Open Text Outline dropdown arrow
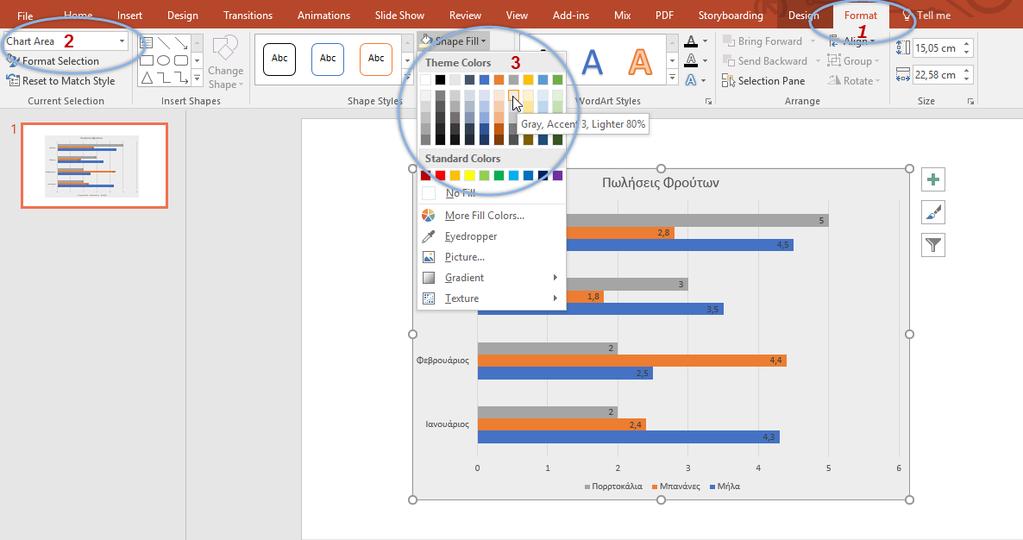Image resolution: width=1023 pixels, height=540 pixels. 705,61
